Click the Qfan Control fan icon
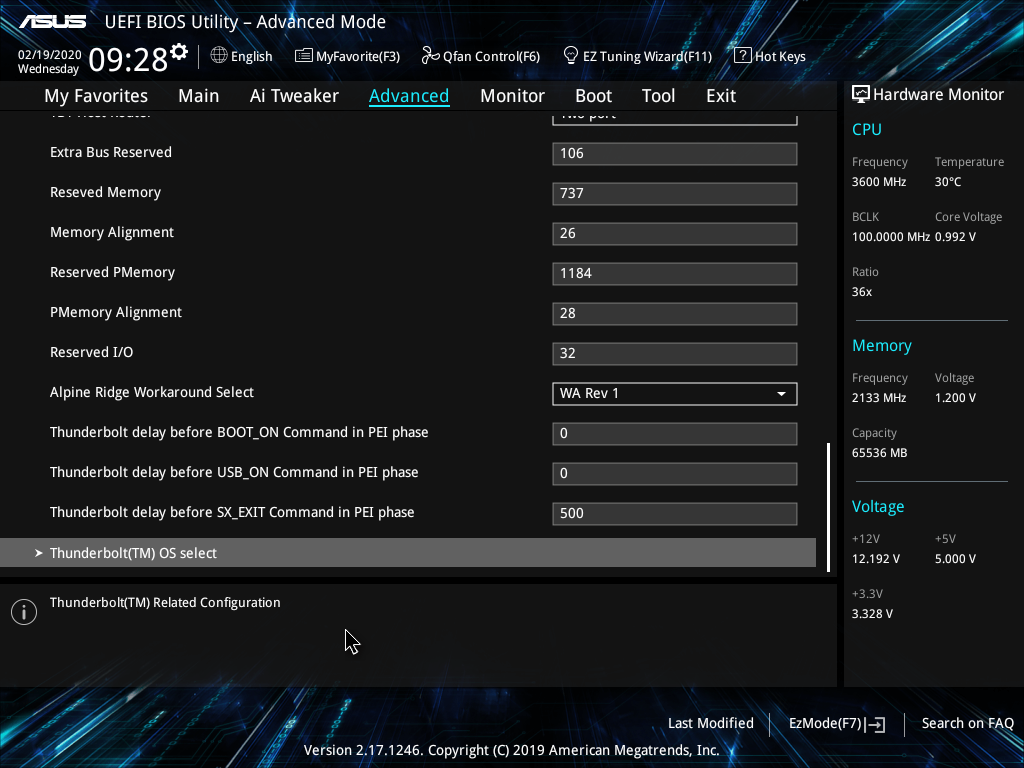 point(430,56)
